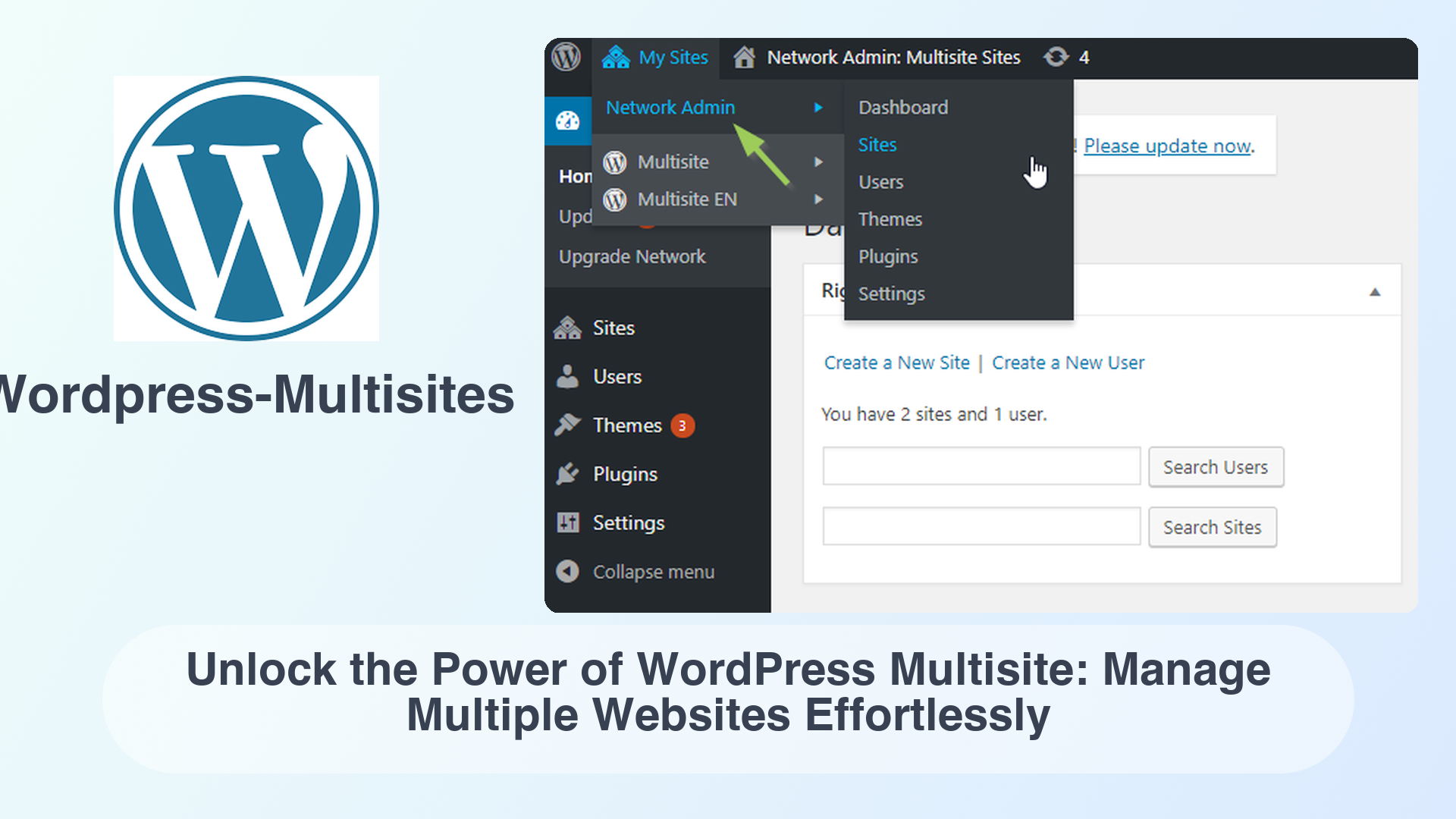Click the Plugins icon in sidebar
Screen dimensions: 1456x819
click(x=568, y=473)
